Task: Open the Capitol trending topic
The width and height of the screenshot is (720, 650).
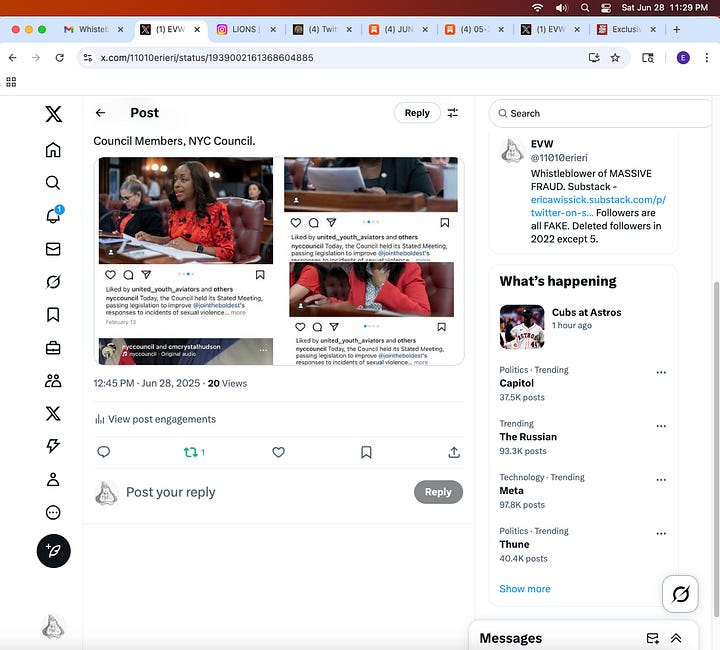Action: coord(517,383)
